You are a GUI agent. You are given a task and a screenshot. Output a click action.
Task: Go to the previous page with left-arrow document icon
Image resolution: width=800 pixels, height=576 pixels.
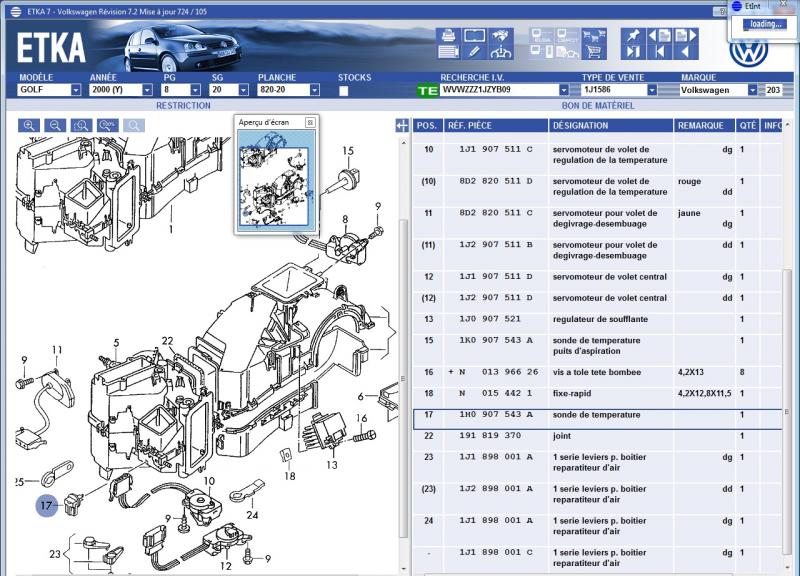[659, 36]
